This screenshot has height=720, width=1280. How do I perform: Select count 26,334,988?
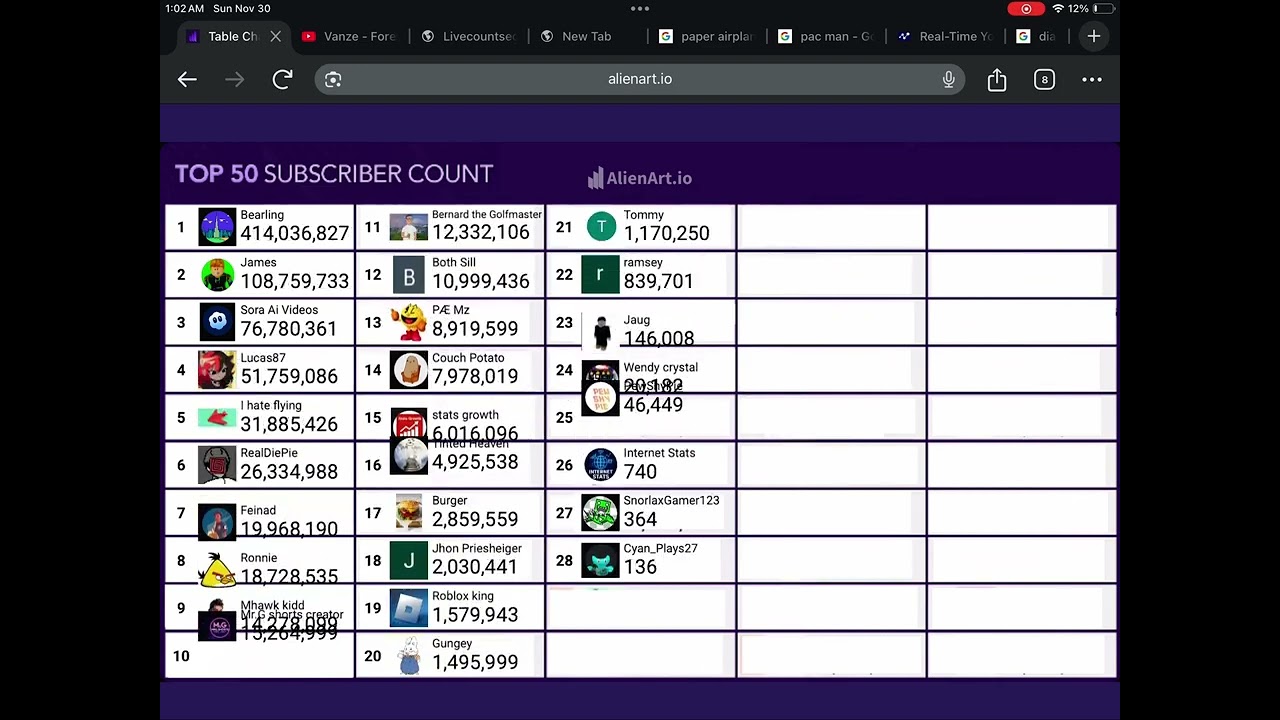click(x=288, y=472)
